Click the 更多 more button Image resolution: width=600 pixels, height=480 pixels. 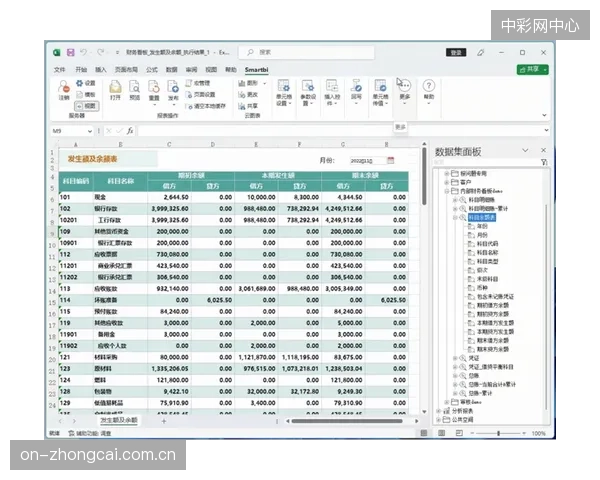tap(405, 92)
